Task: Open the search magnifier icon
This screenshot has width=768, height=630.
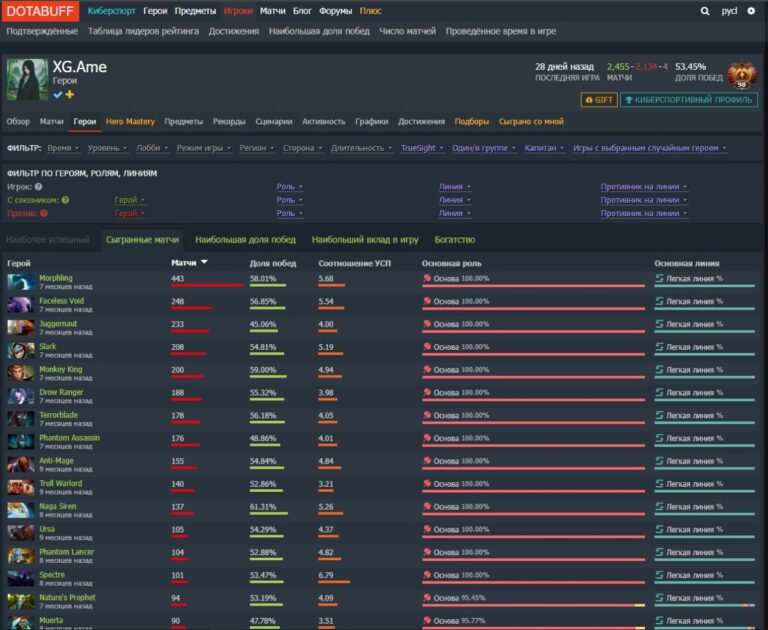Action: [x=705, y=11]
